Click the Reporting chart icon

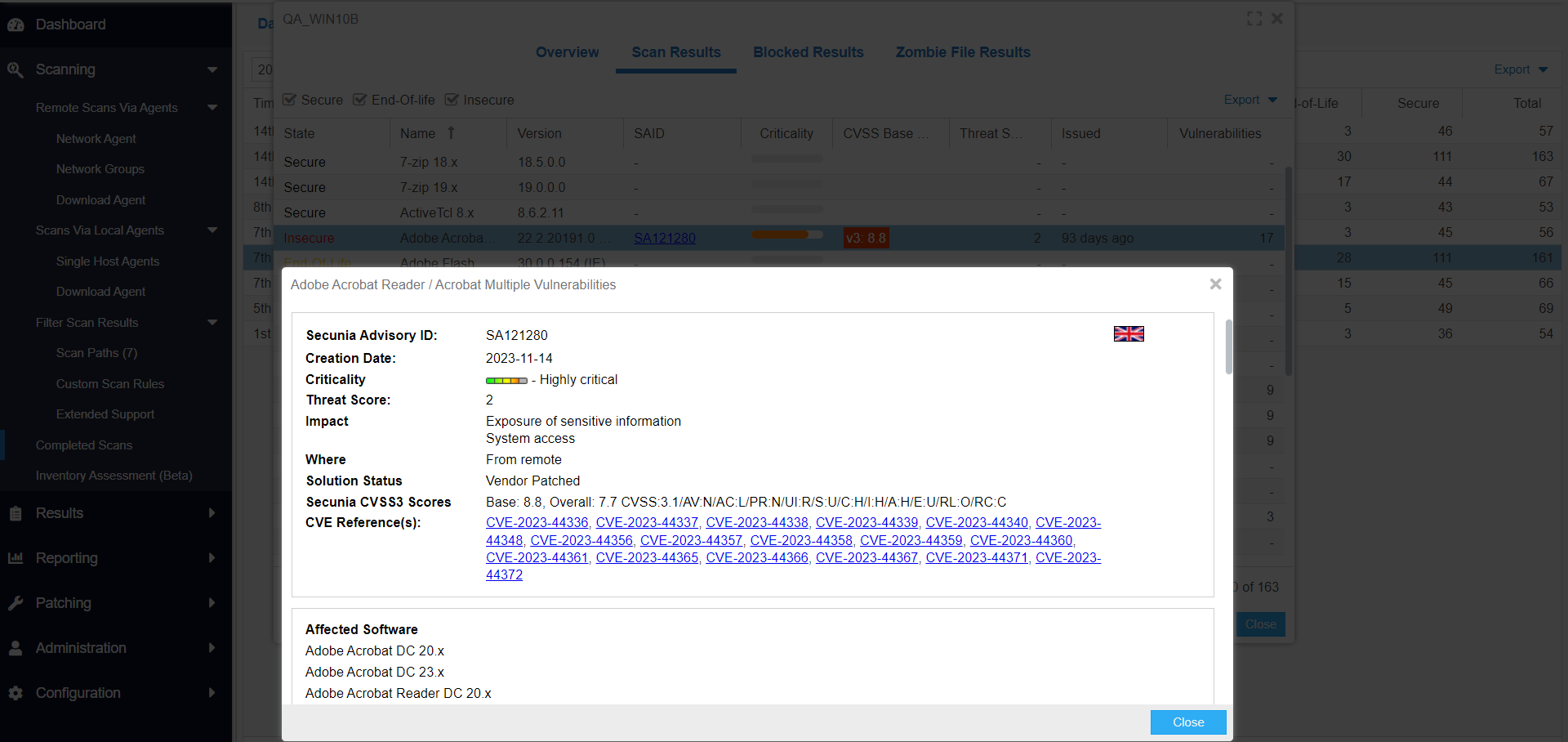pos(16,558)
